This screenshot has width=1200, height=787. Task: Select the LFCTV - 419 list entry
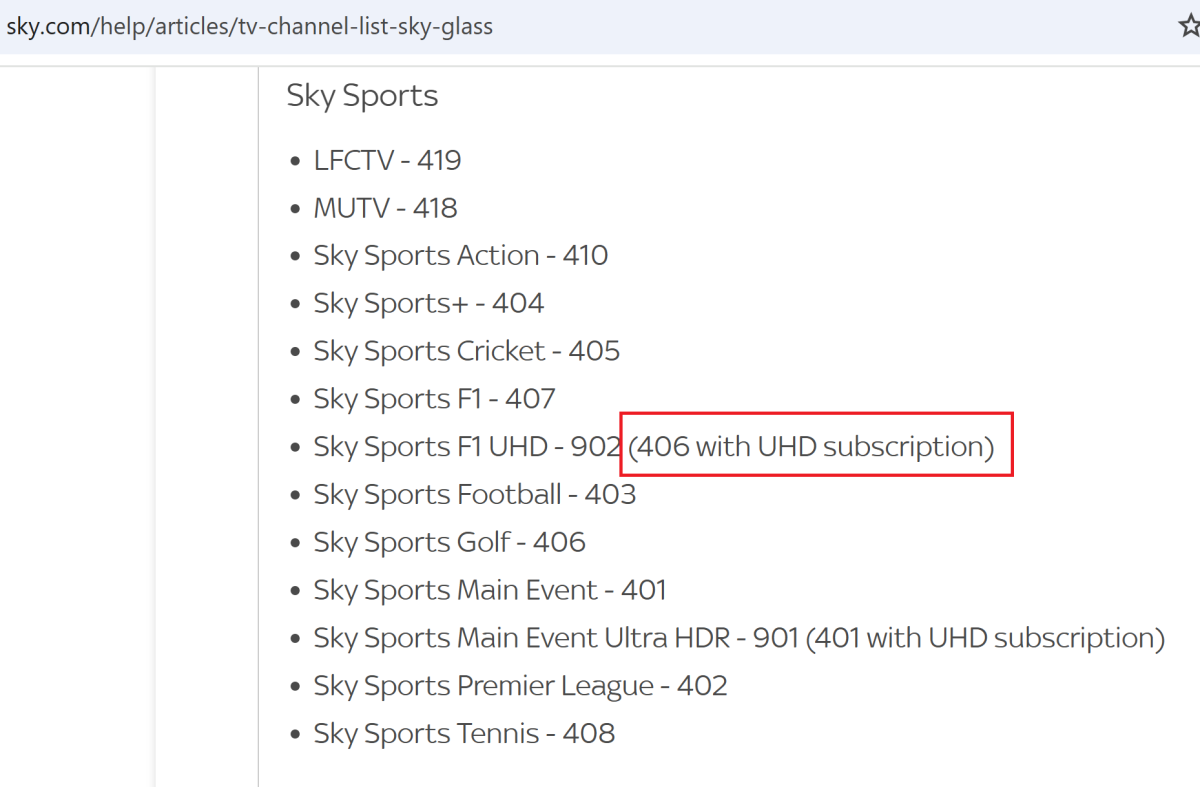pyautogui.click(x=387, y=160)
